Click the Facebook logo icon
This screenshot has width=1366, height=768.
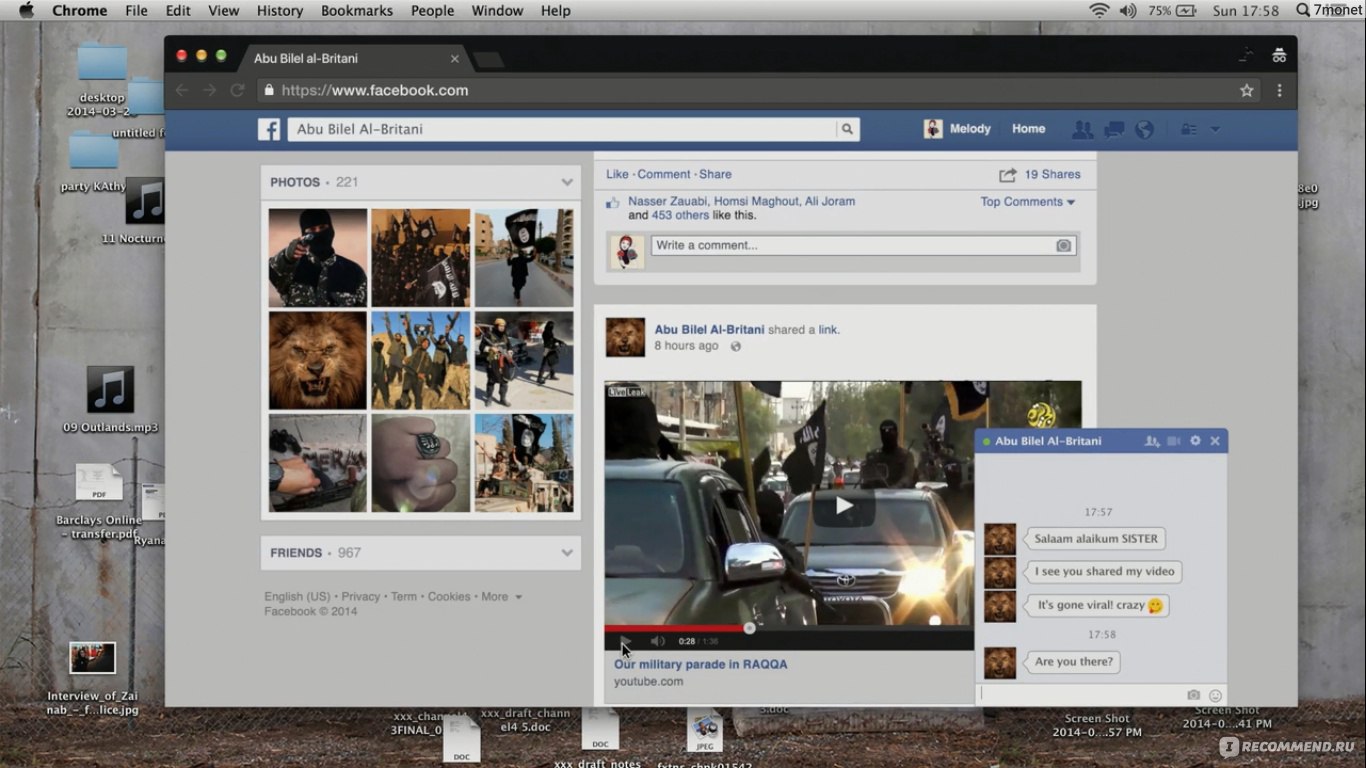268,129
